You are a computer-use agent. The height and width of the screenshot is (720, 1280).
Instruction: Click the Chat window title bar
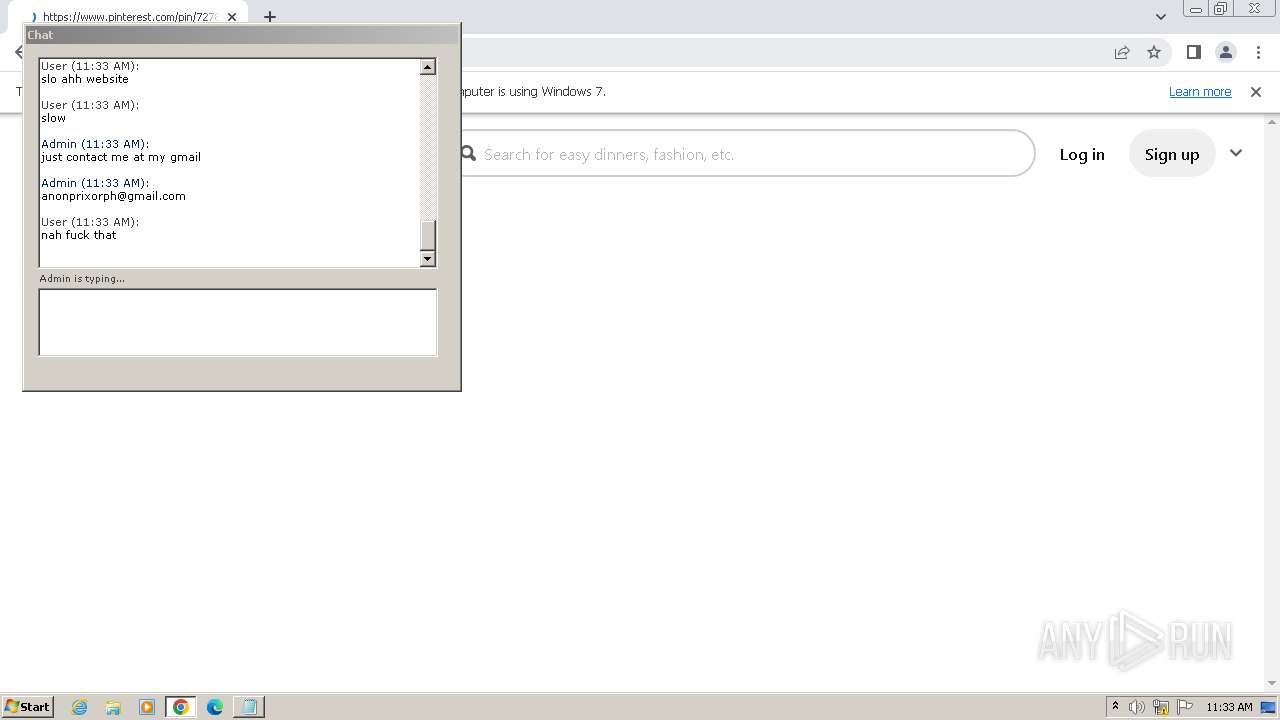point(241,35)
